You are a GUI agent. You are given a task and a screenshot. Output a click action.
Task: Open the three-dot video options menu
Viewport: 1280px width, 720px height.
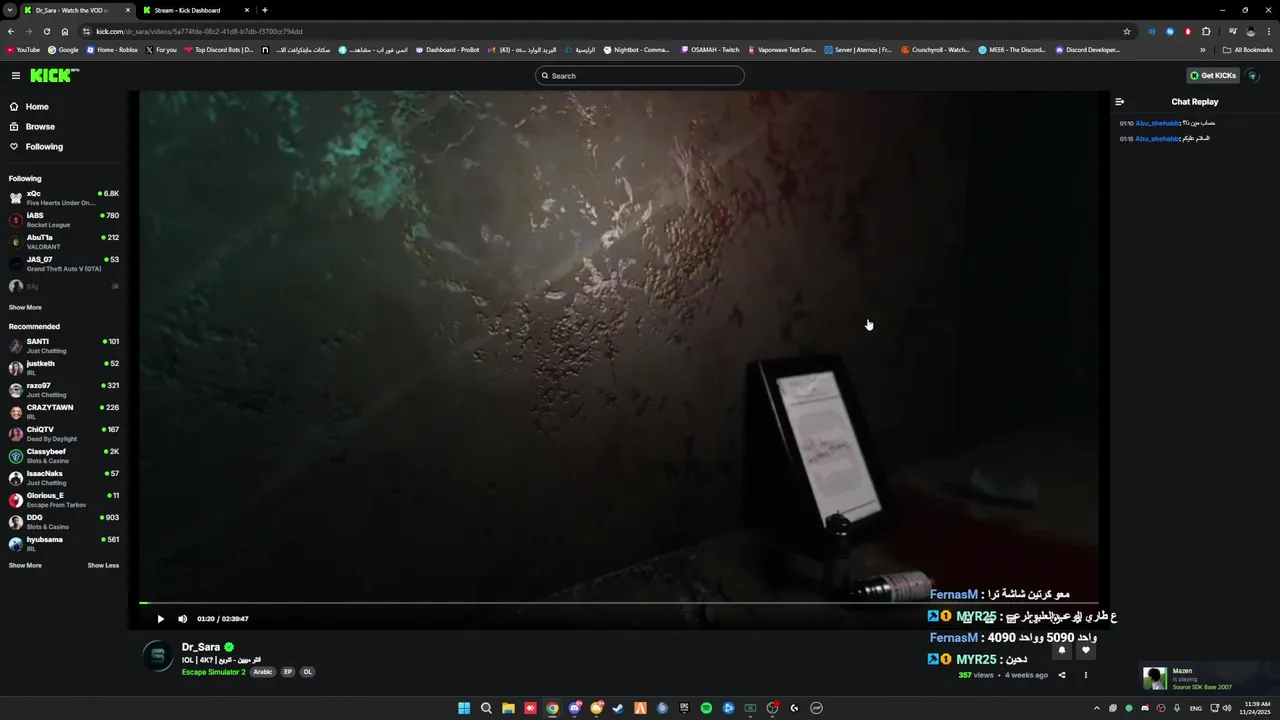click(x=1086, y=675)
